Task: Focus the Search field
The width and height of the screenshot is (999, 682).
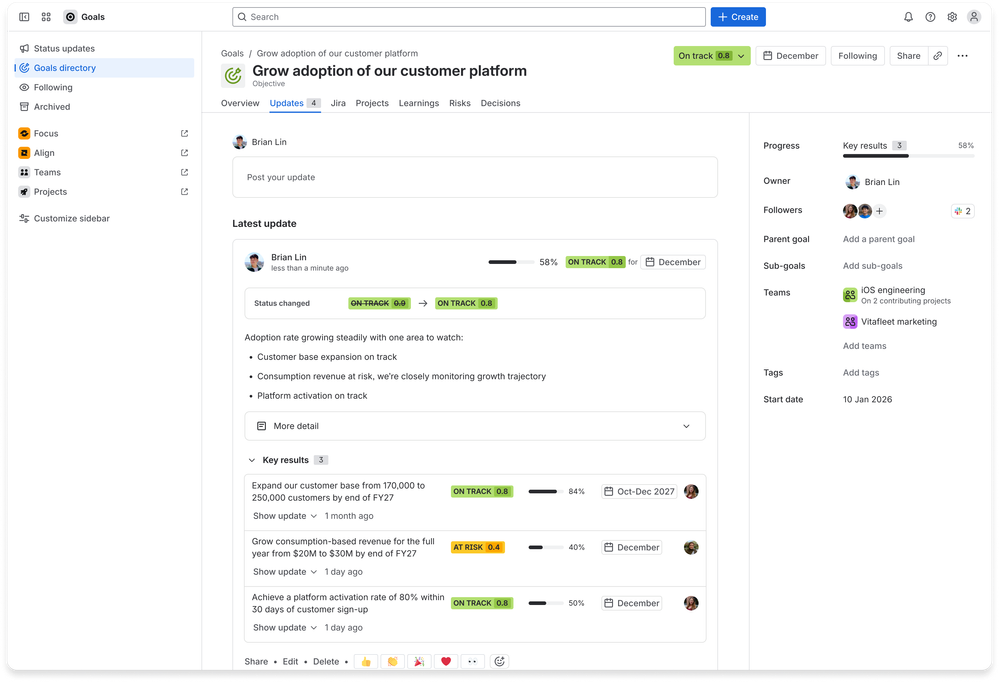Action: 469,17
